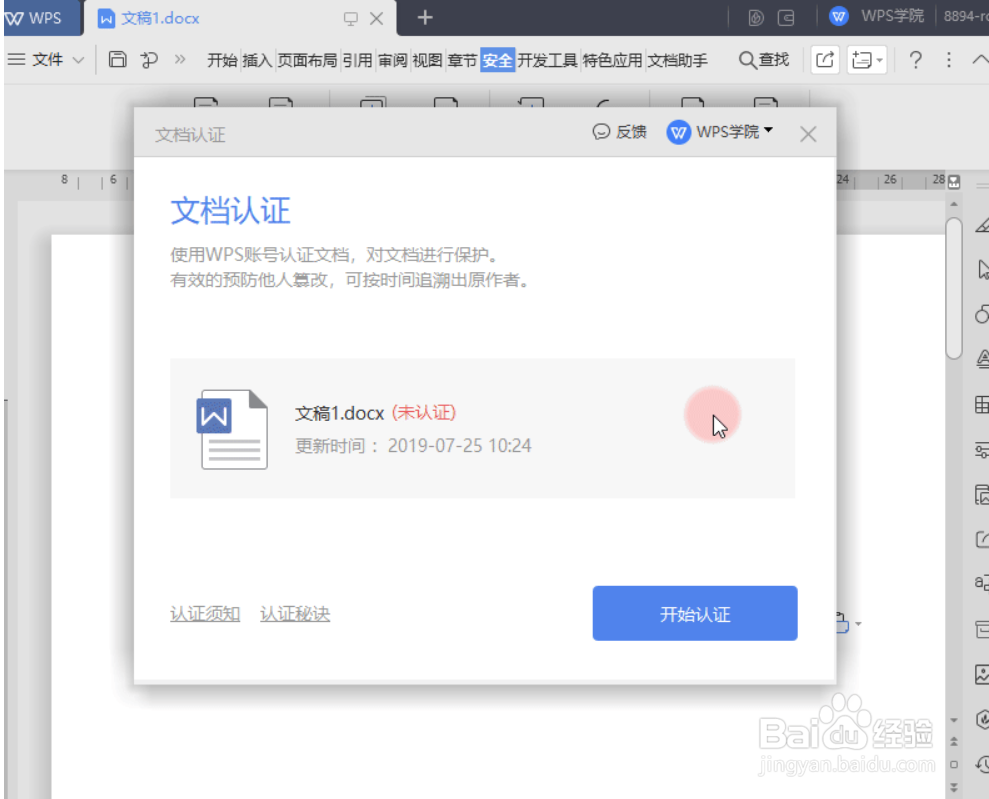Open help via question mark icon
989x799 pixels.
915,60
